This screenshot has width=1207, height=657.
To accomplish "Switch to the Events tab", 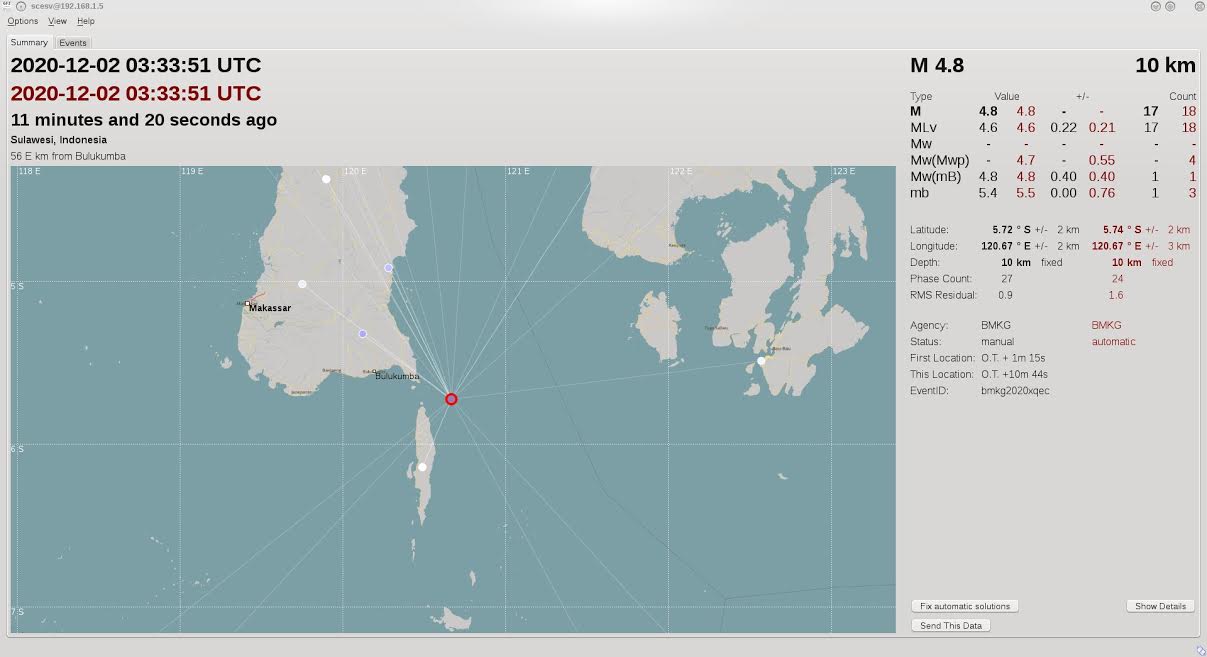I will point(73,43).
